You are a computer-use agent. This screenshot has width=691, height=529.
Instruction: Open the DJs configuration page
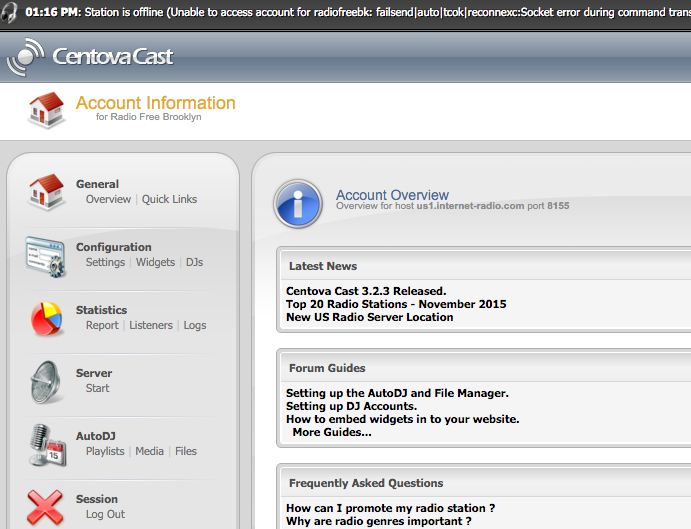pyautogui.click(x=194, y=262)
